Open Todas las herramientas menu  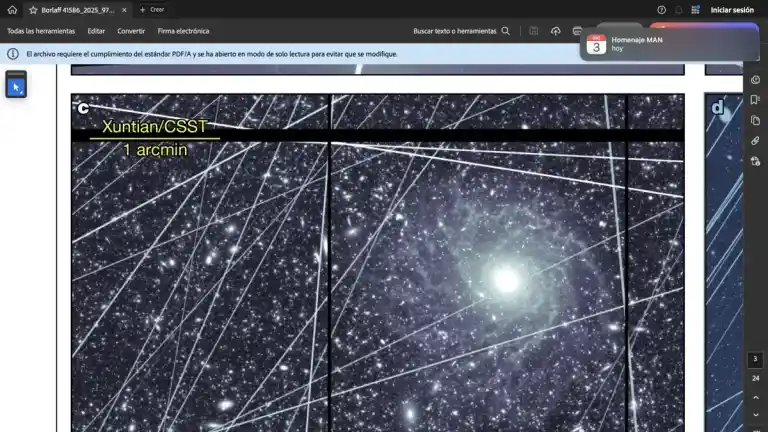click(41, 31)
